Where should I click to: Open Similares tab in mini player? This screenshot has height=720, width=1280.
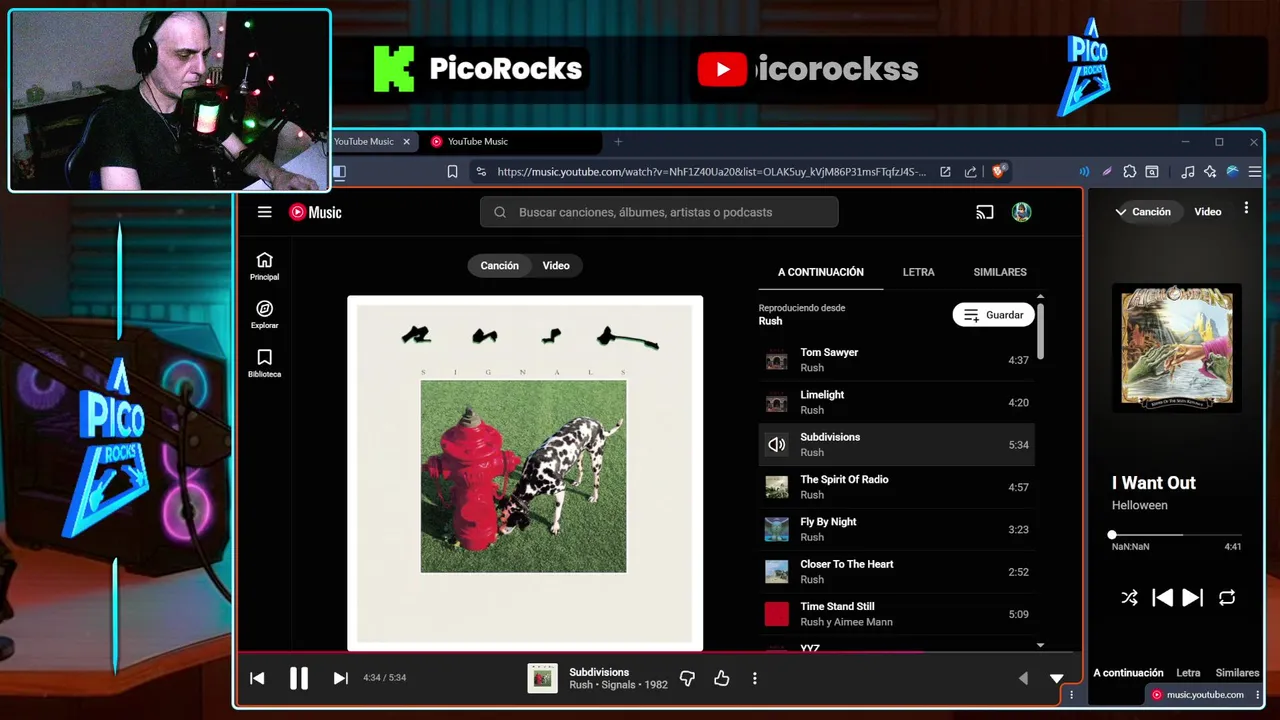(x=1237, y=673)
